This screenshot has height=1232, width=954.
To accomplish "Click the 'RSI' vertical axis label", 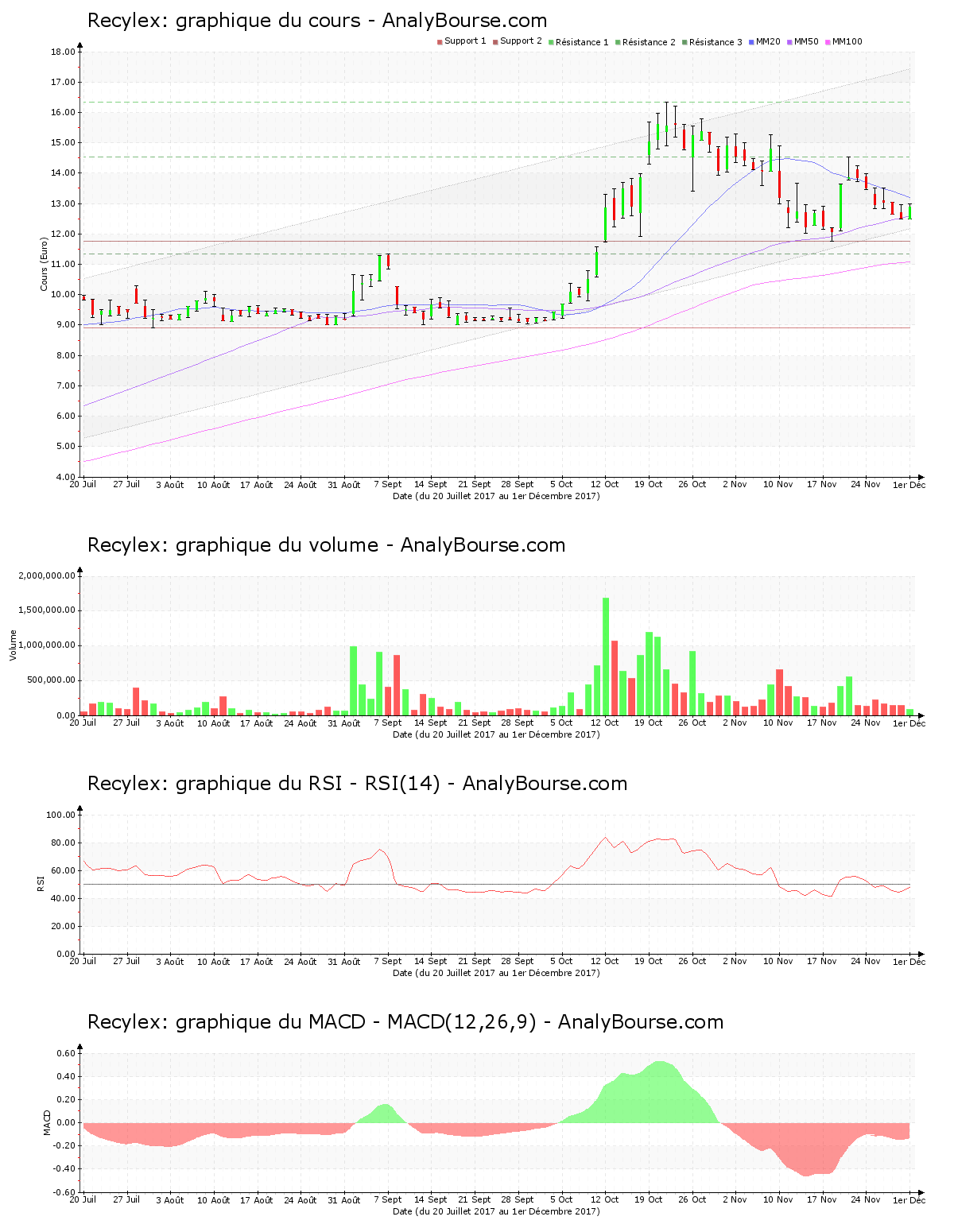I will [x=40, y=884].
